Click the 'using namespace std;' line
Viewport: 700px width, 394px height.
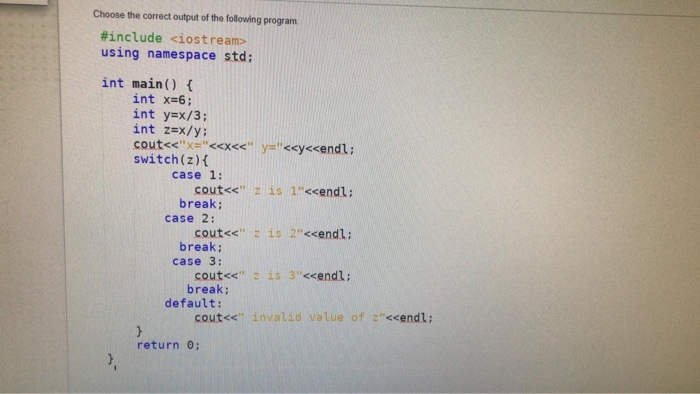point(177,55)
